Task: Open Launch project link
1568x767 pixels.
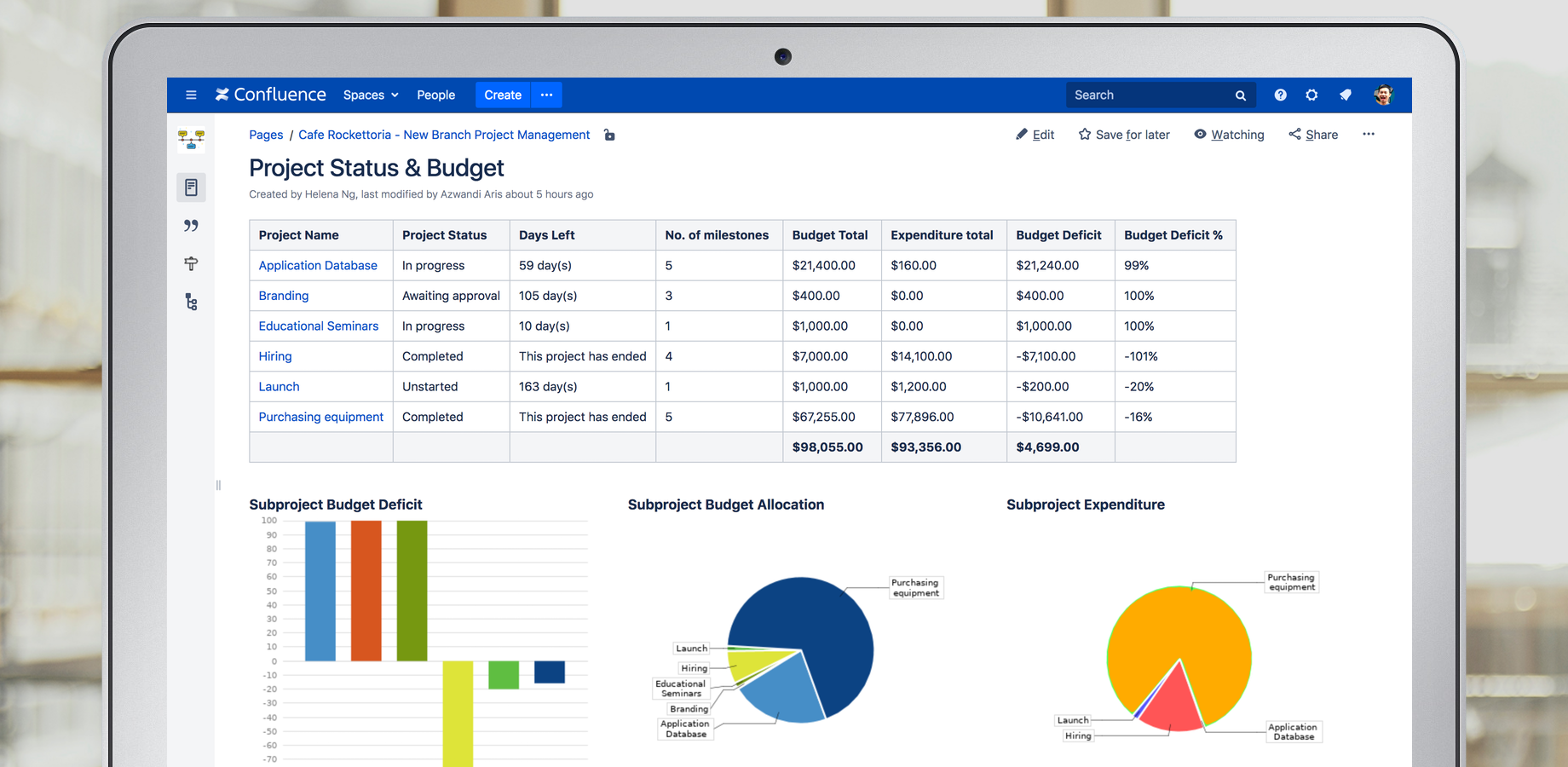Action: point(279,386)
